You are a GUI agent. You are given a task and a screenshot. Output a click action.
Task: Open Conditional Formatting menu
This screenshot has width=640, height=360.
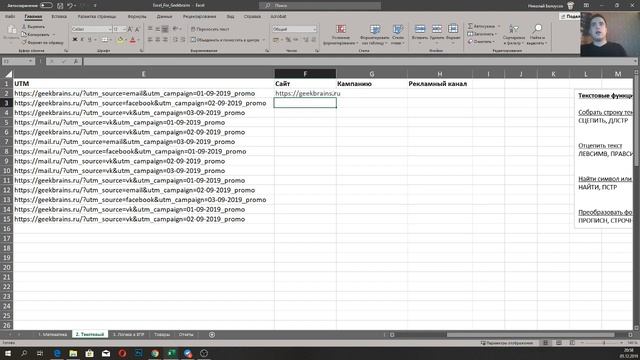pyautogui.click(x=341, y=34)
